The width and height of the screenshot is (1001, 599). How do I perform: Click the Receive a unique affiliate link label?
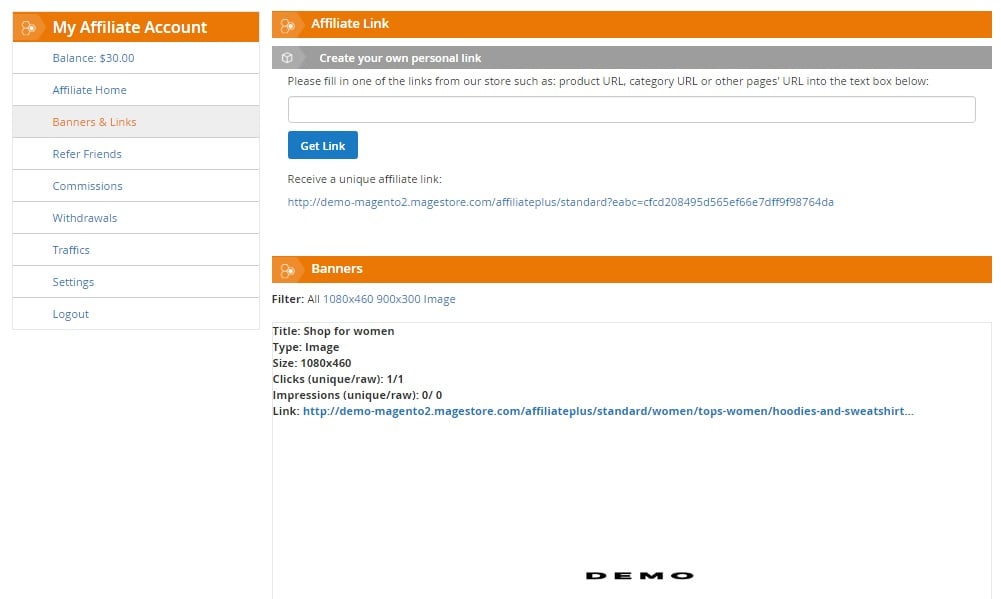365,179
